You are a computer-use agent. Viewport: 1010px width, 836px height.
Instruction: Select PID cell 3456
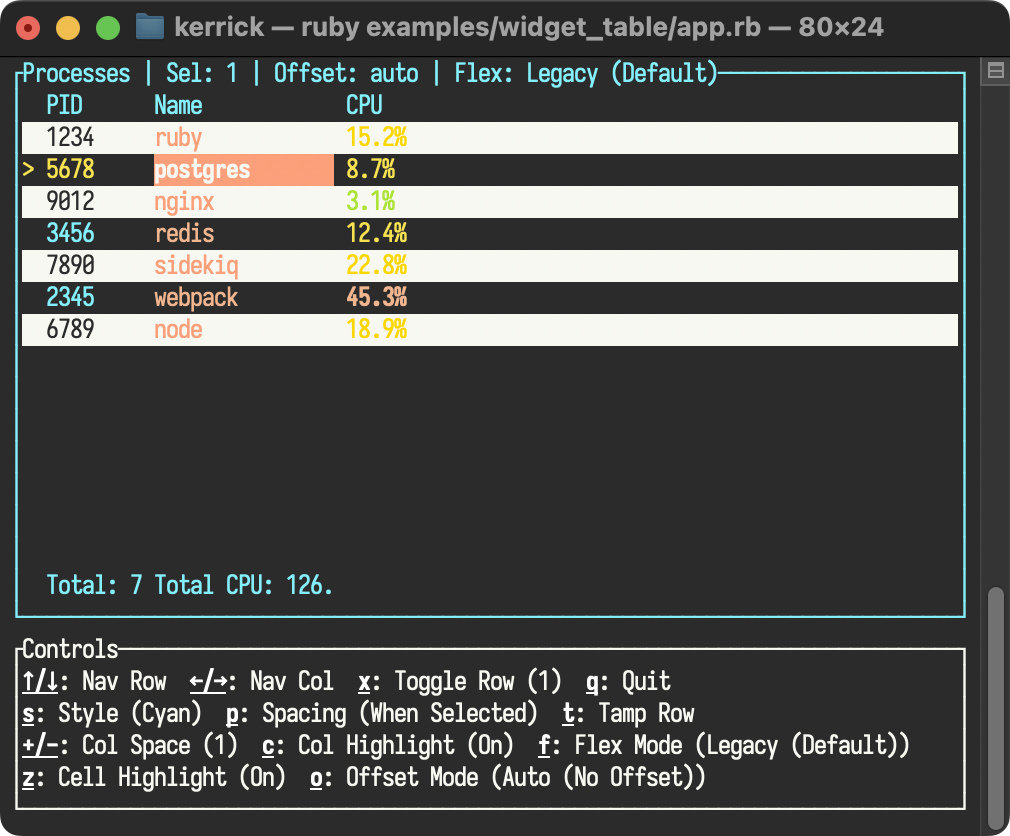[x=70, y=233]
